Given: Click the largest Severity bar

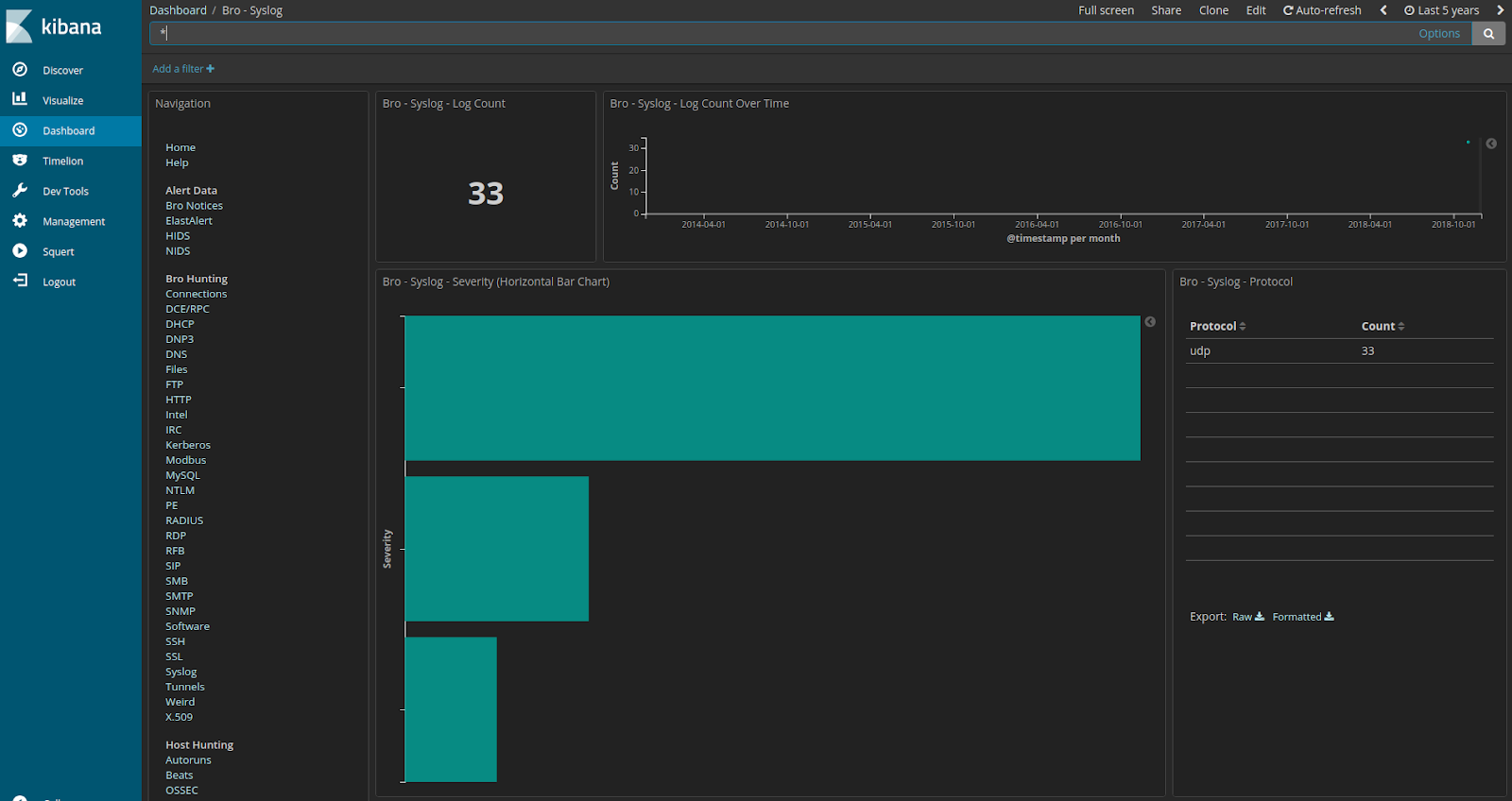Looking at the screenshot, I should [x=773, y=388].
